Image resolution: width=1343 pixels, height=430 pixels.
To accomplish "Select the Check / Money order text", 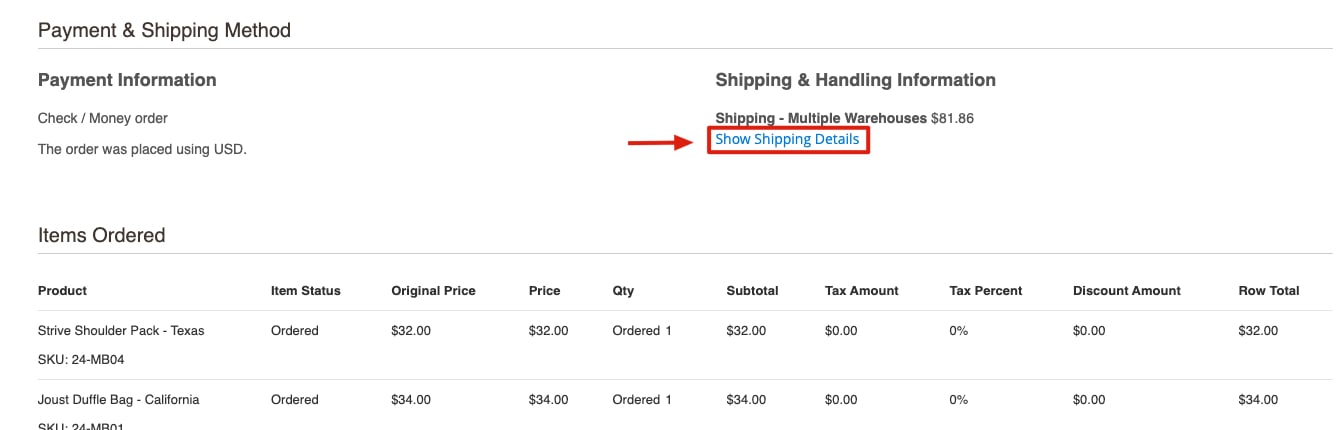I will [x=103, y=118].
